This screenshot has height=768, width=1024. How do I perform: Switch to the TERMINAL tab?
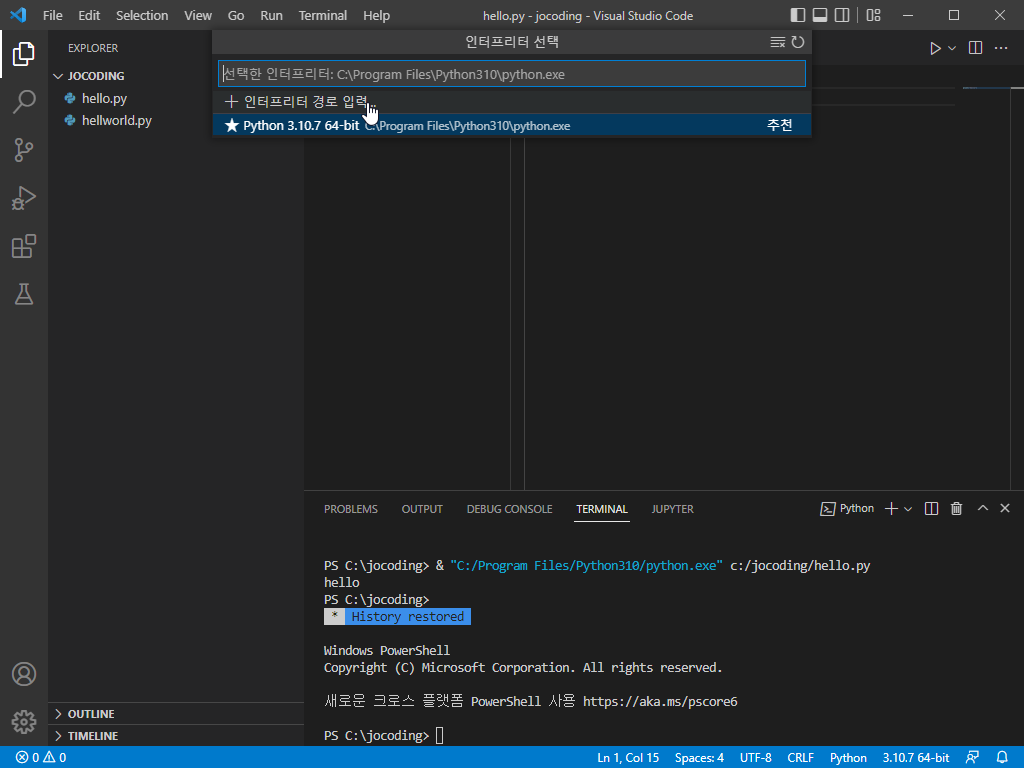[x=601, y=509]
